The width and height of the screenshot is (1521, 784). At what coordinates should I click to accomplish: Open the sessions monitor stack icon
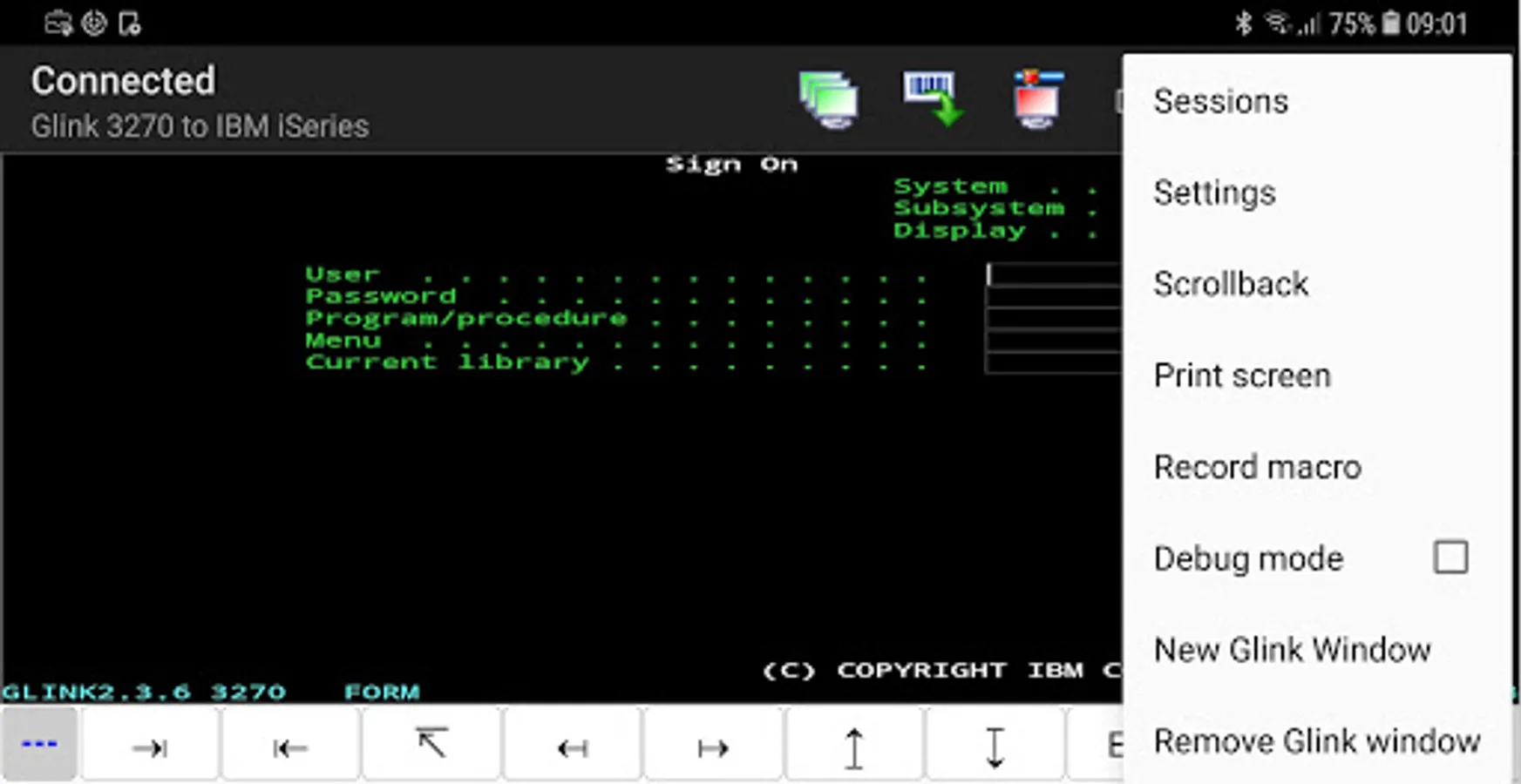click(x=828, y=99)
